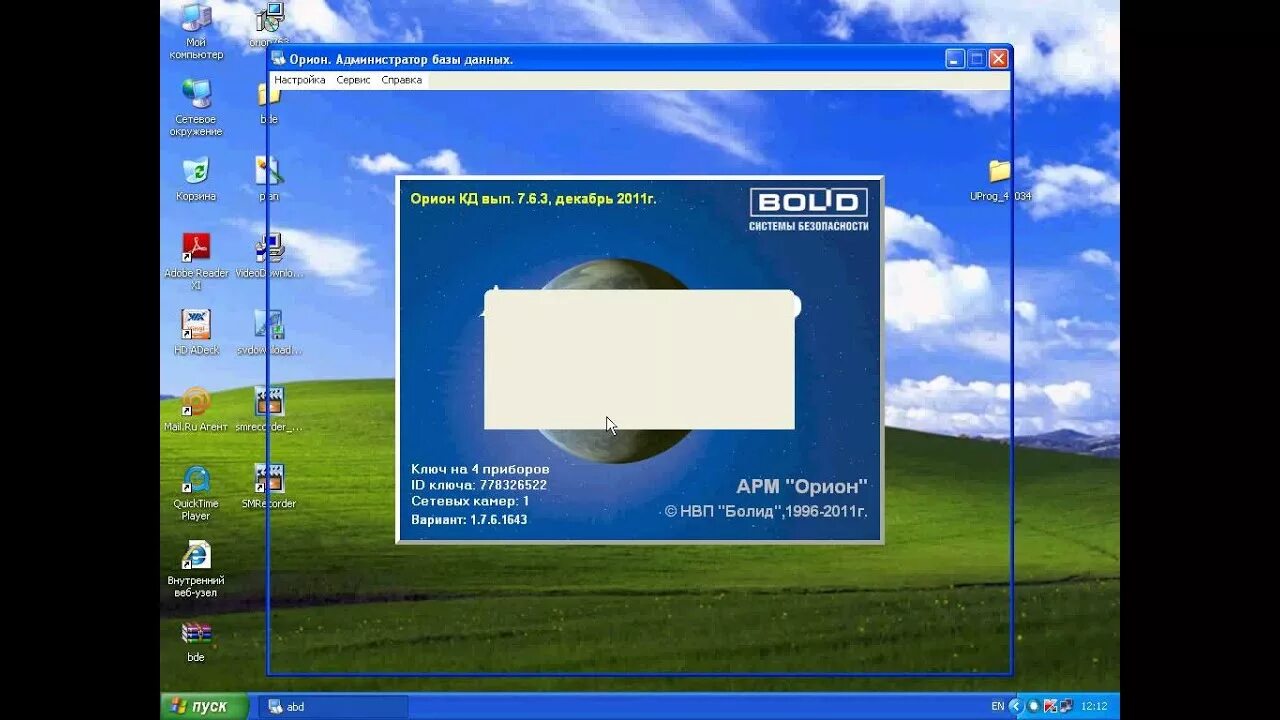1280x720 pixels.
Task: Click the abd taskbar button
Action: click(x=333, y=707)
